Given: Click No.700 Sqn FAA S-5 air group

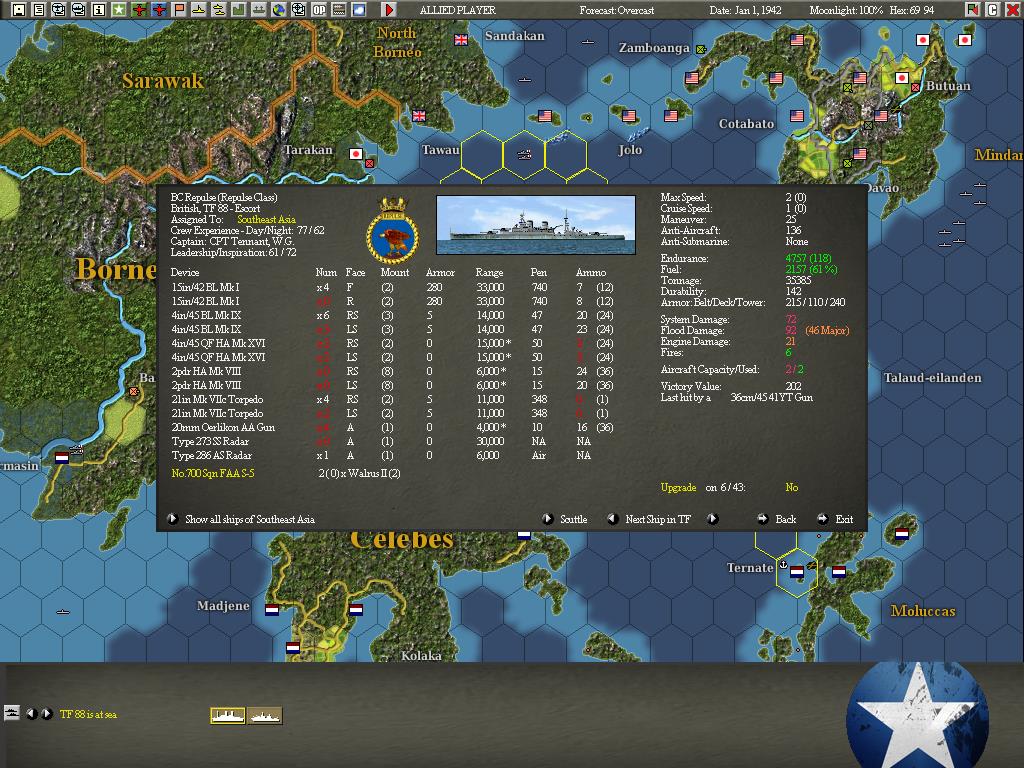Looking at the screenshot, I should (213, 473).
